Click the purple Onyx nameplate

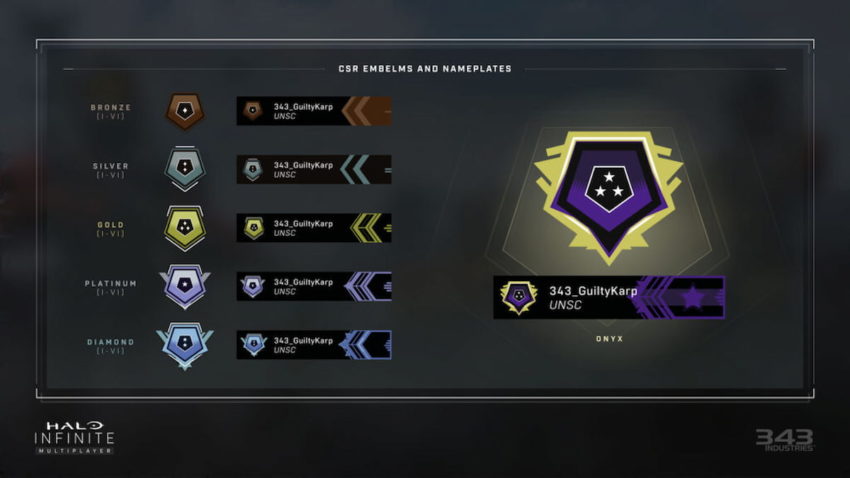[x=609, y=297]
